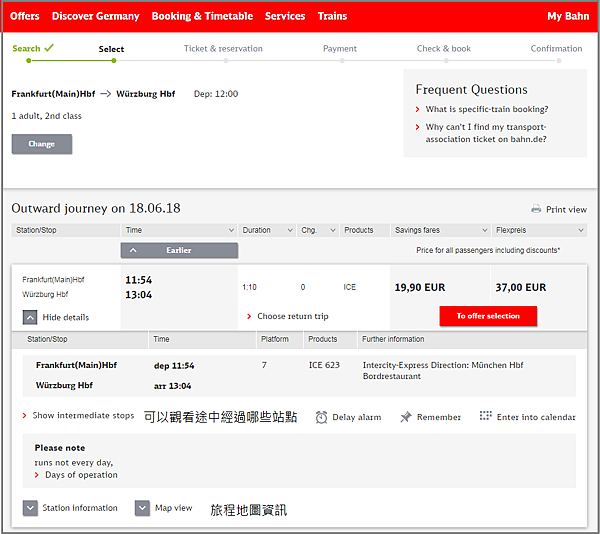Open the Duration column sort dropdown
Image resolution: width=600 pixels, height=534 pixels.
click(290, 230)
